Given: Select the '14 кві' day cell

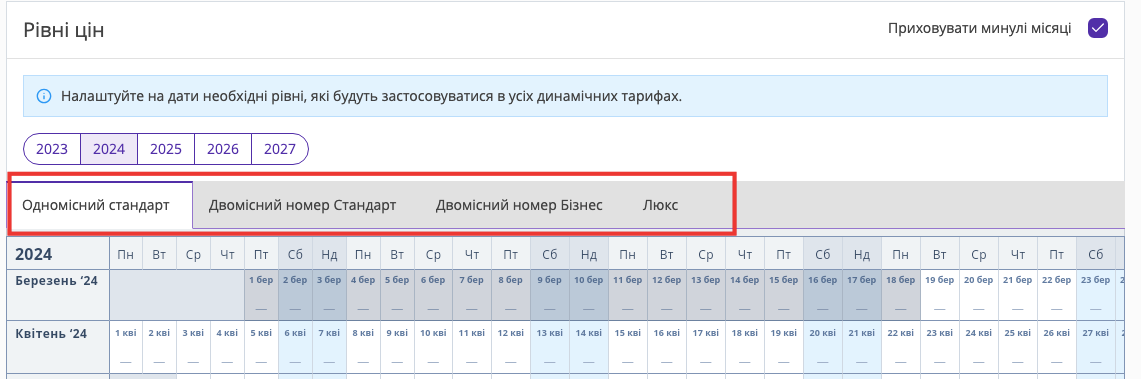Looking at the screenshot, I should 589,346.
